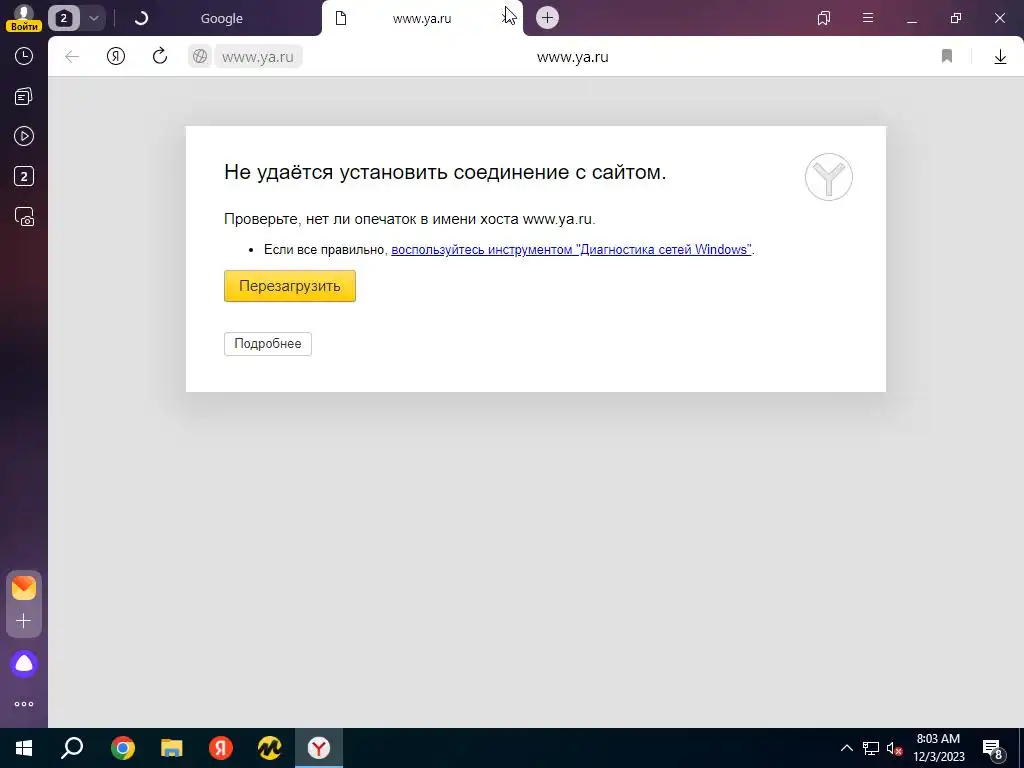Switch to the Google tab
Screen dimensions: 1024x768
(221, 19)
